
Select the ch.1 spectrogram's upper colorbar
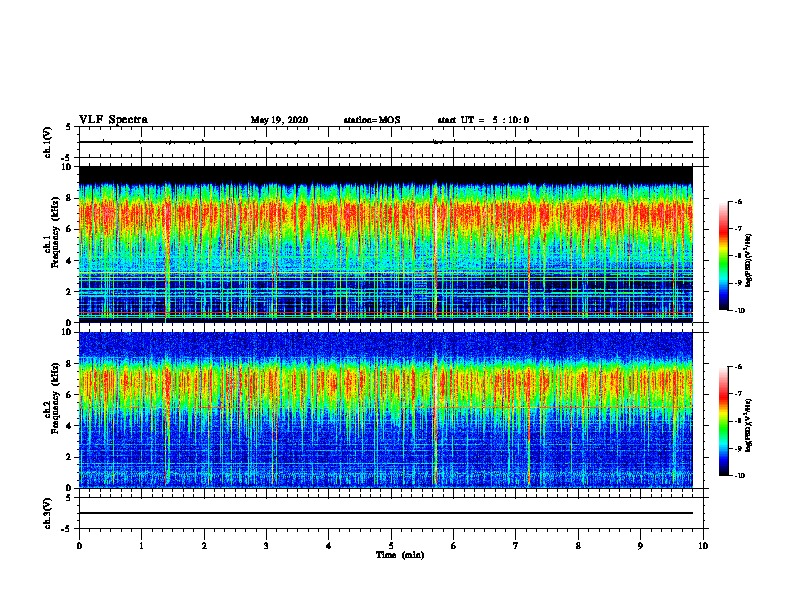point(724,256)
